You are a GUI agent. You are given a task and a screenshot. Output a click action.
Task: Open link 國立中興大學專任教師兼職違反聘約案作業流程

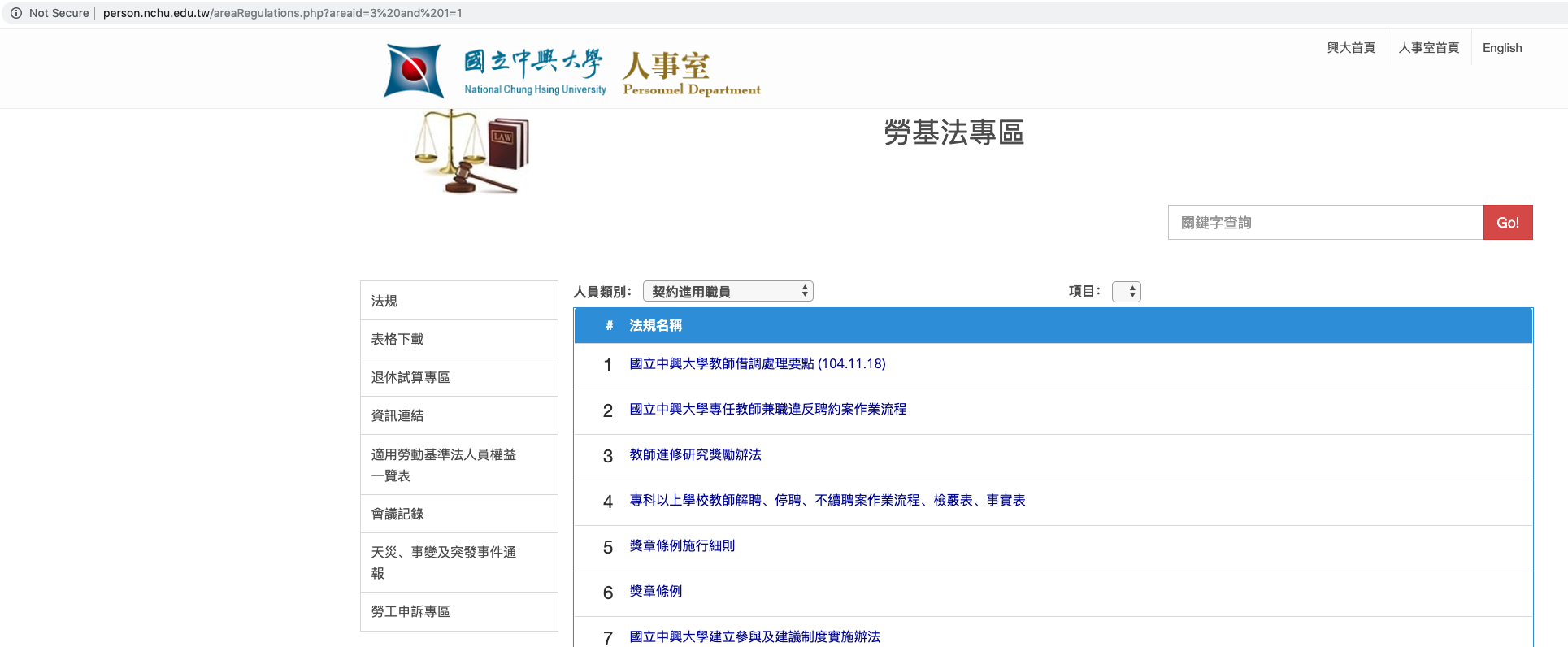768,409
